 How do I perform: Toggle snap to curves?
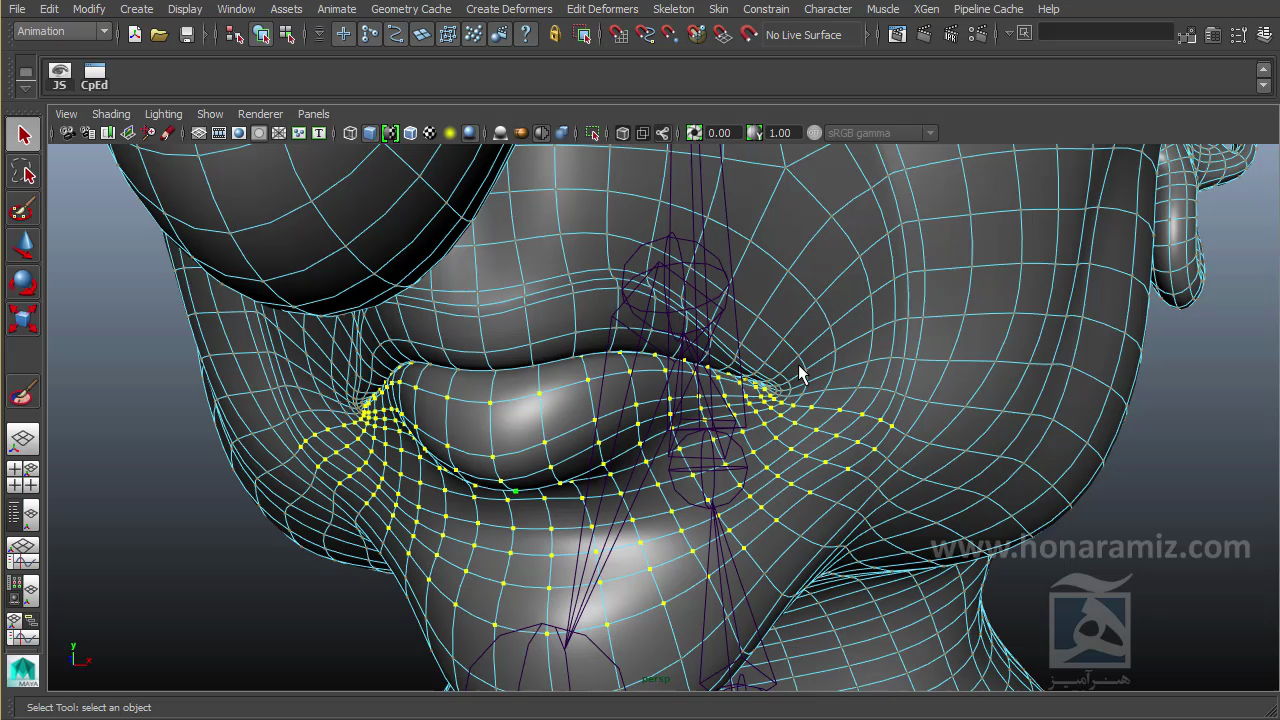click(645, 35)
